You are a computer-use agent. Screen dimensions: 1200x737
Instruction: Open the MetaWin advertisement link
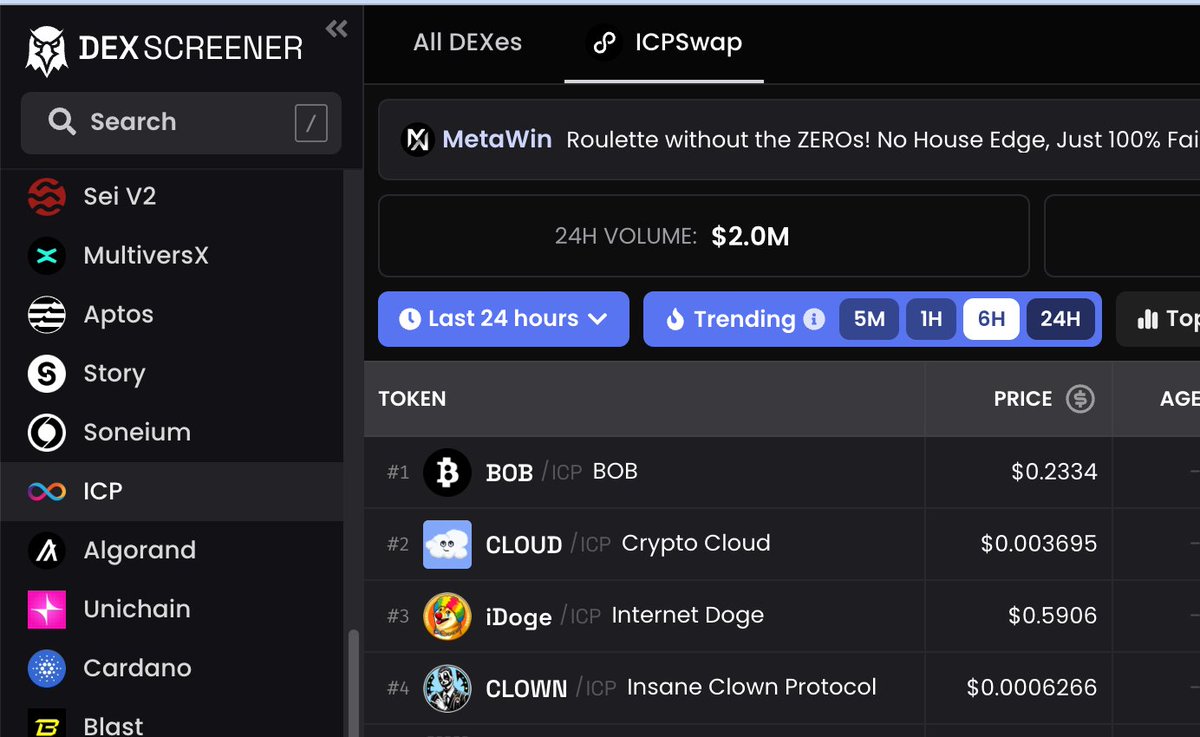[x=789, y=140]
